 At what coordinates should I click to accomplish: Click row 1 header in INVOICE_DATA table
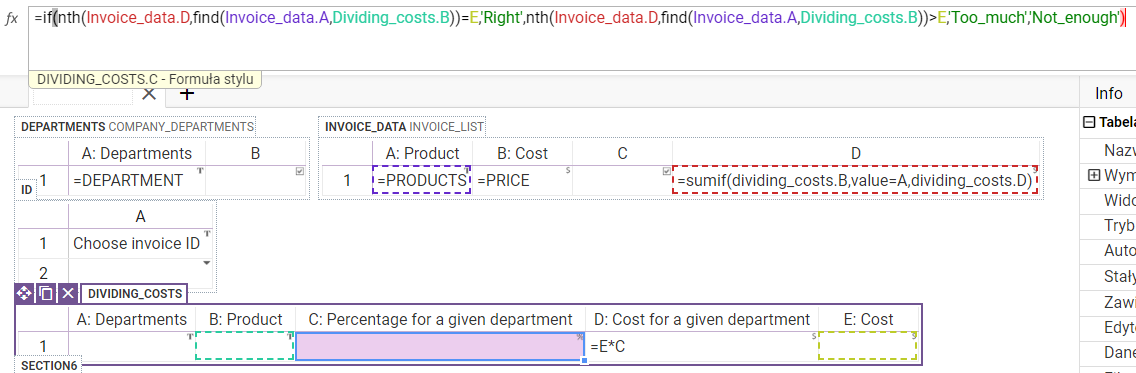coord(346,180)
